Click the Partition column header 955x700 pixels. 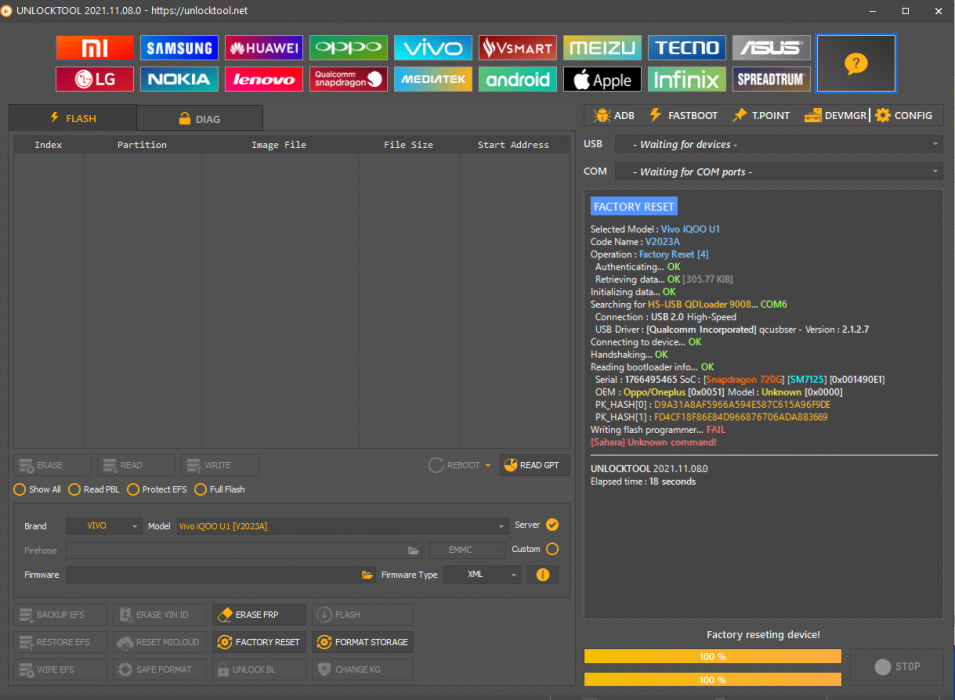pos(142,145)
